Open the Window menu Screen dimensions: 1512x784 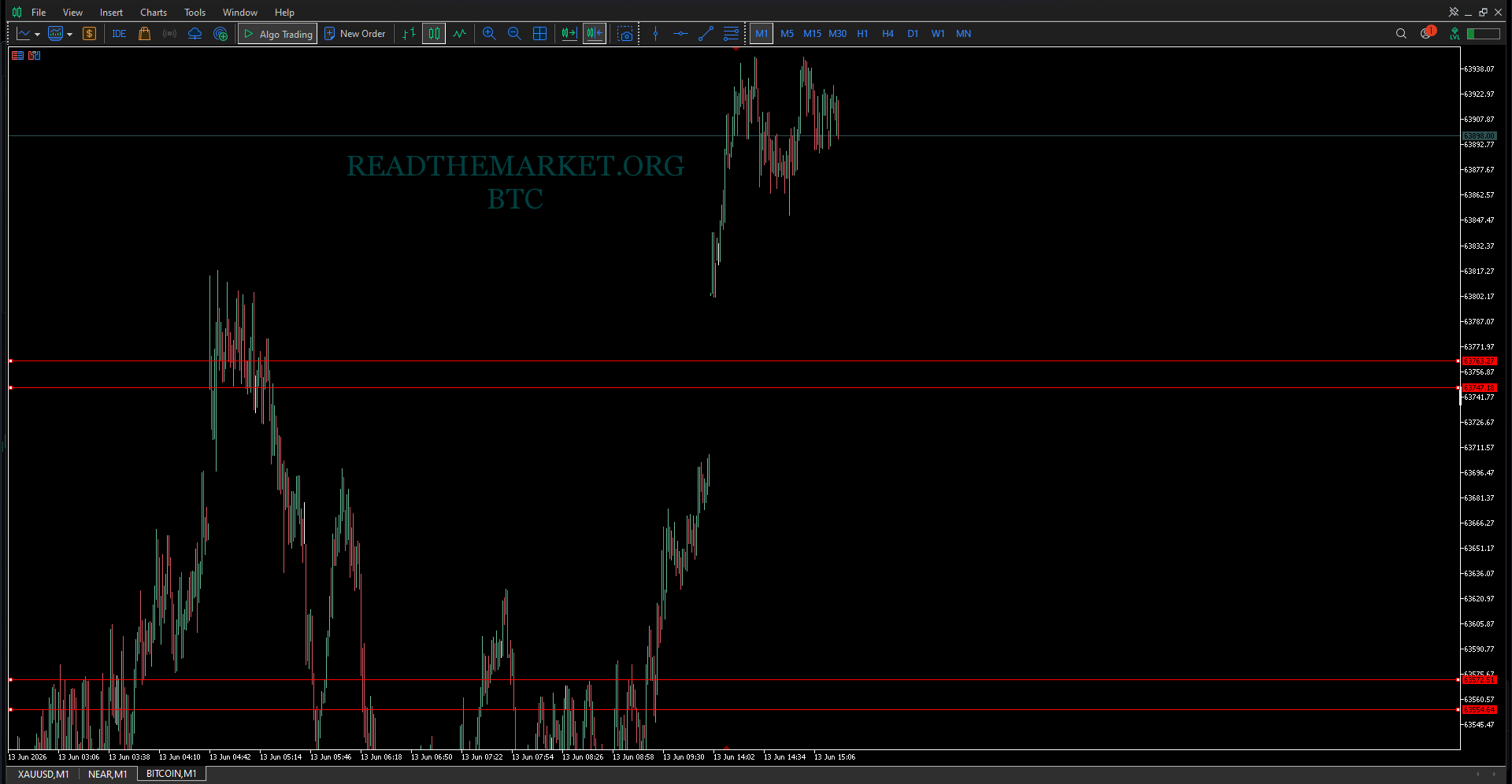(x=240, y=13)
